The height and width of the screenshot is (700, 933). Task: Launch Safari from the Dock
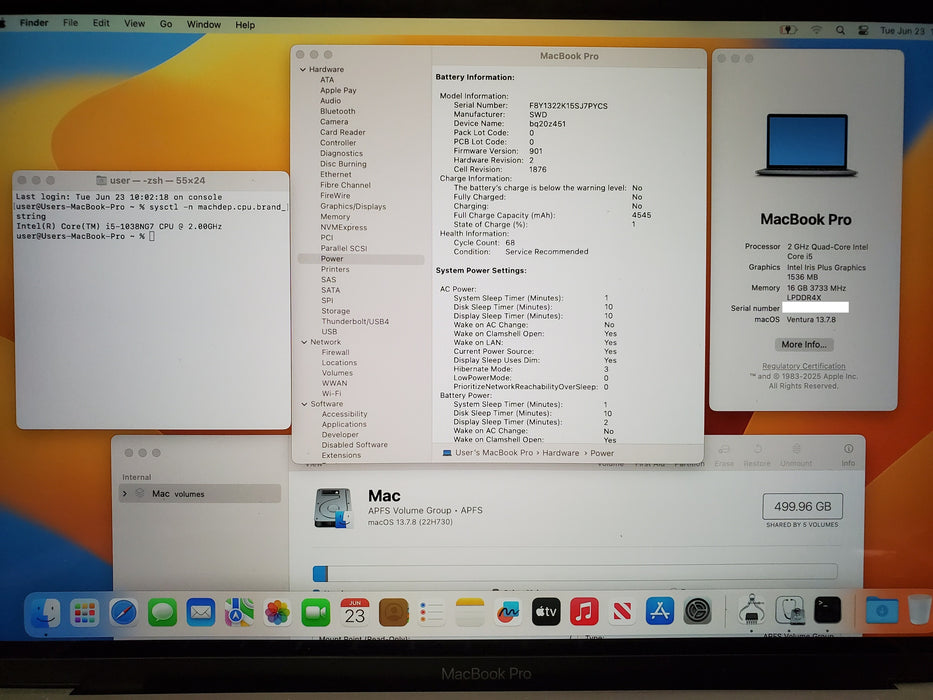[x=123, y=612]
